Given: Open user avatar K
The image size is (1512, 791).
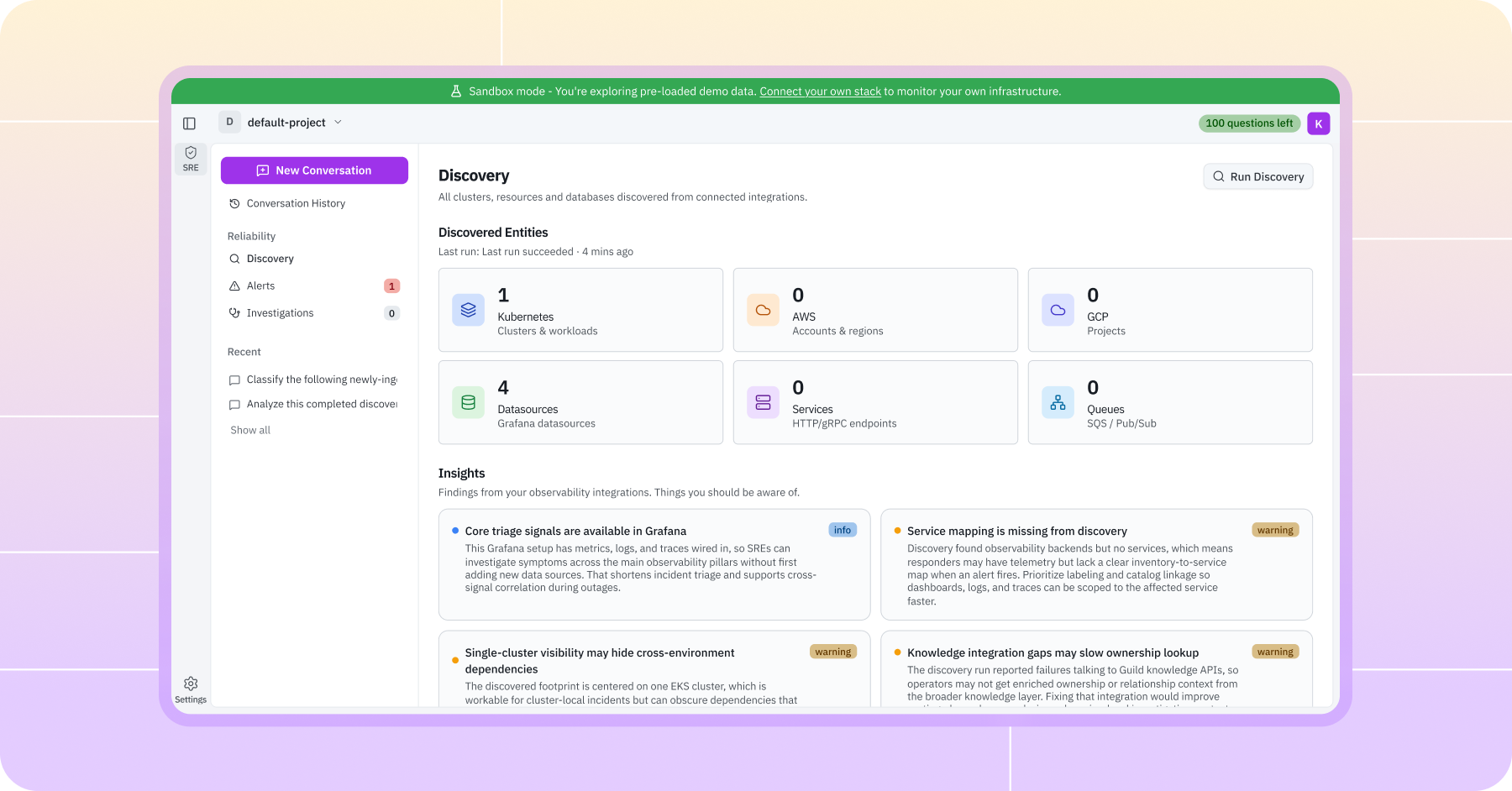Looking at the screenshot, I should [1318, 123].
